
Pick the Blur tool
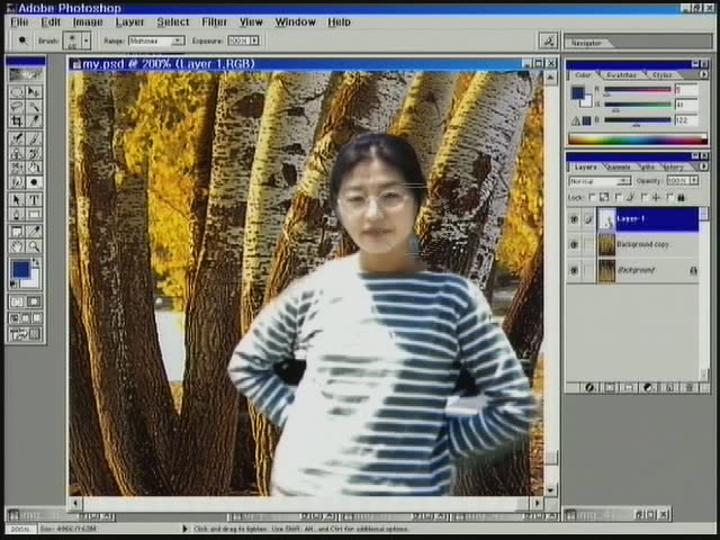click(17, 182)
